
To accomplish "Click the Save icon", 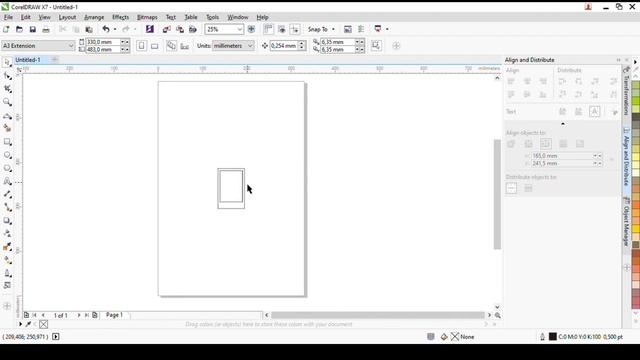I will click(x=33, y=29).
